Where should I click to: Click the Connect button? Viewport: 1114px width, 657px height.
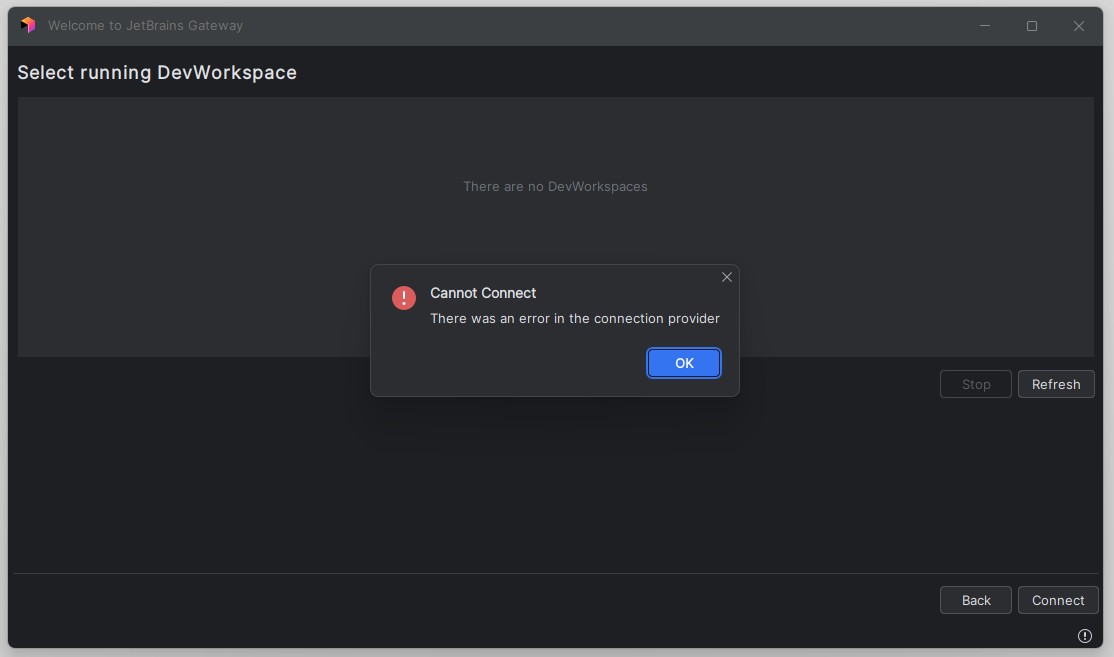1058,600
